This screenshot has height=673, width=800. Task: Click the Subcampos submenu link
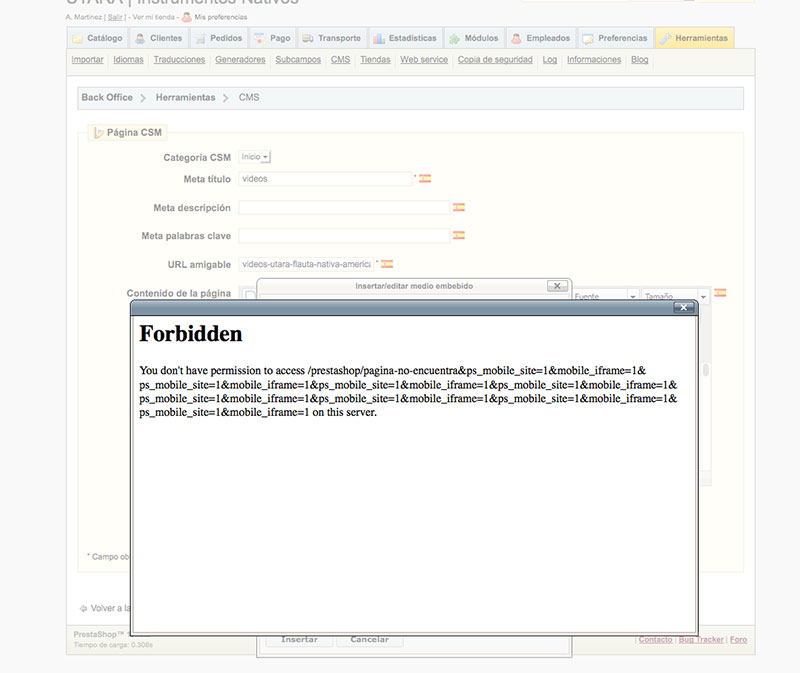(298, 60)
